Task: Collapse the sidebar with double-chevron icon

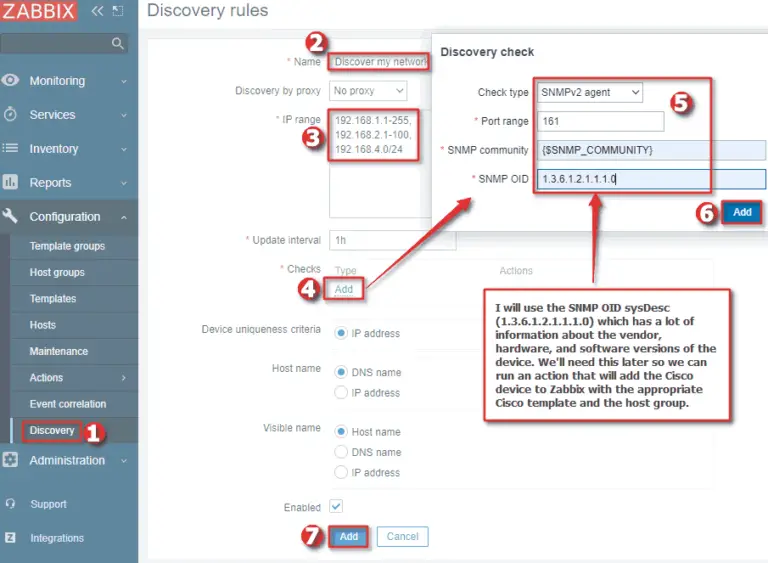Action: pos(97,11)
